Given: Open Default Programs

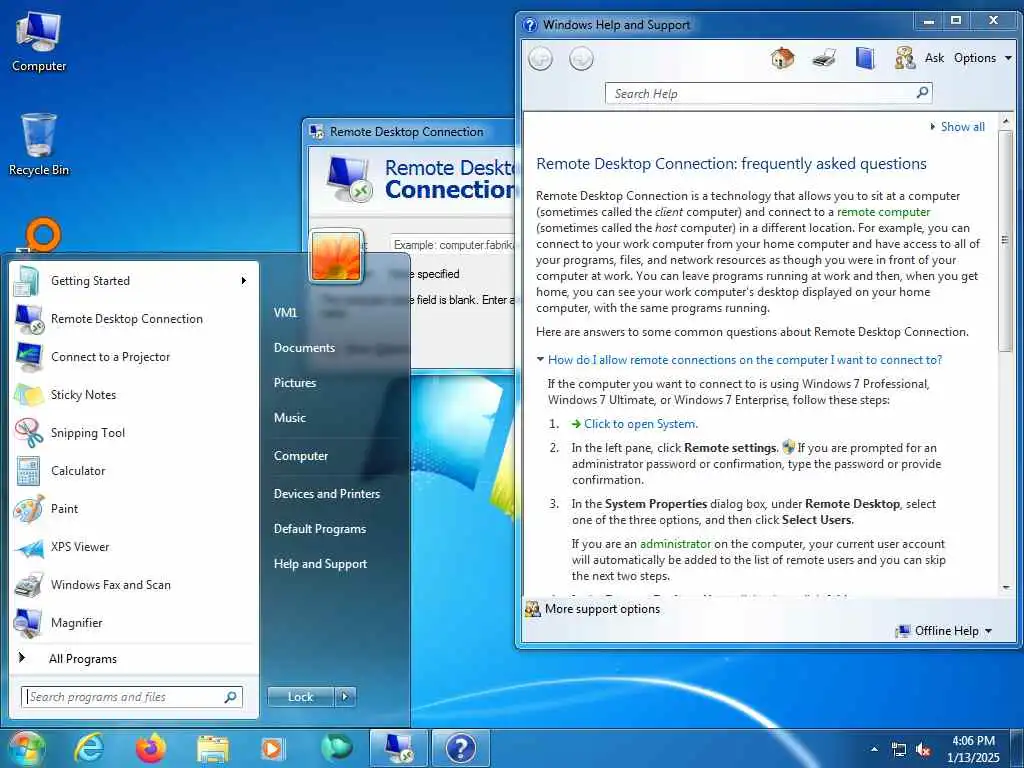Looking at the screenshot, I should click(x=319, y=529).
